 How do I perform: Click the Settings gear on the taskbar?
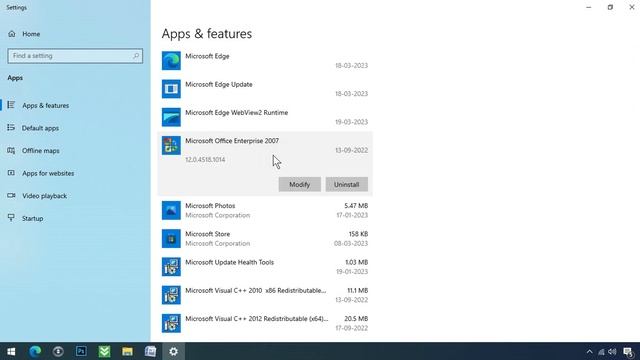point(173,351)
